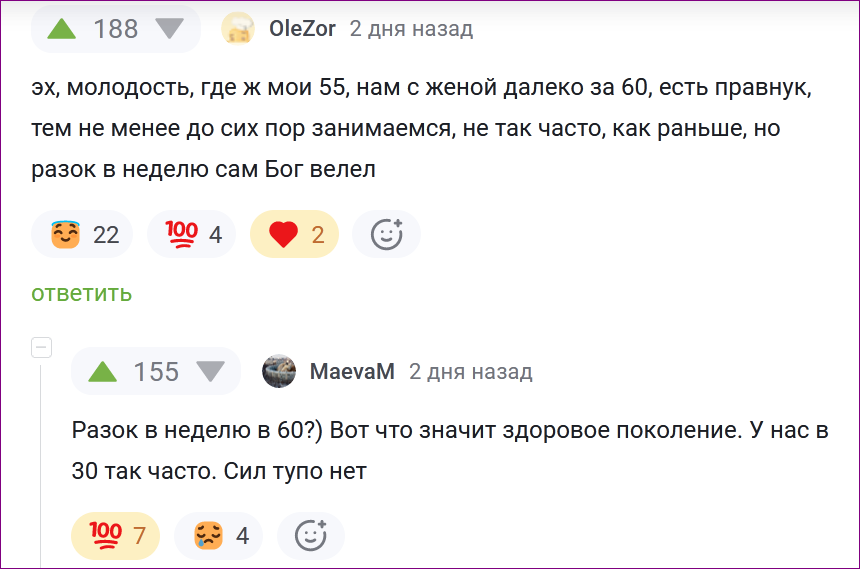The width and height of the screenshot is (860, 569).
Task: Open OleZor comment's timestamp link
Action: (411, 29)
